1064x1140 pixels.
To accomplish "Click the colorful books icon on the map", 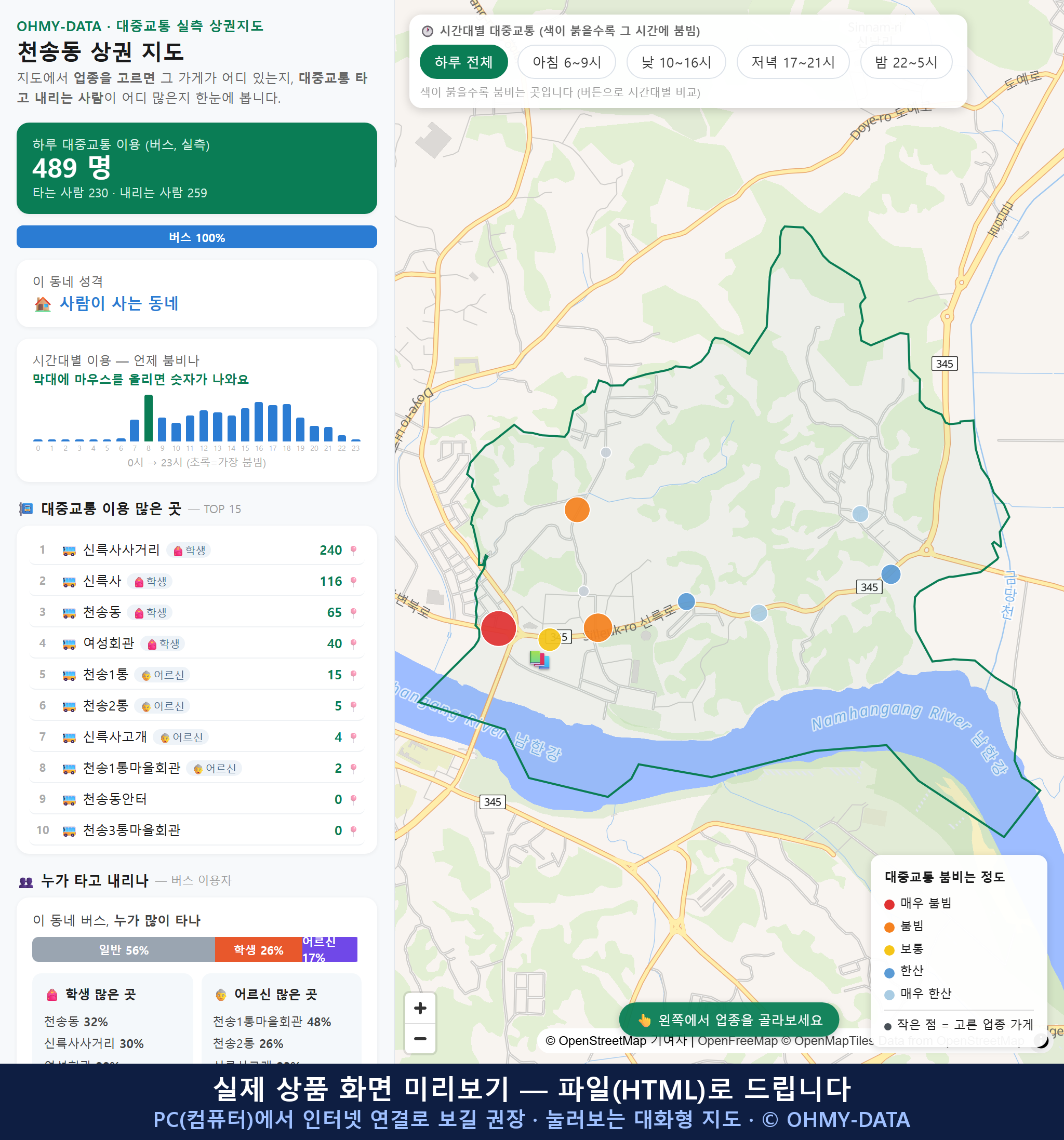I will [540, 660].
